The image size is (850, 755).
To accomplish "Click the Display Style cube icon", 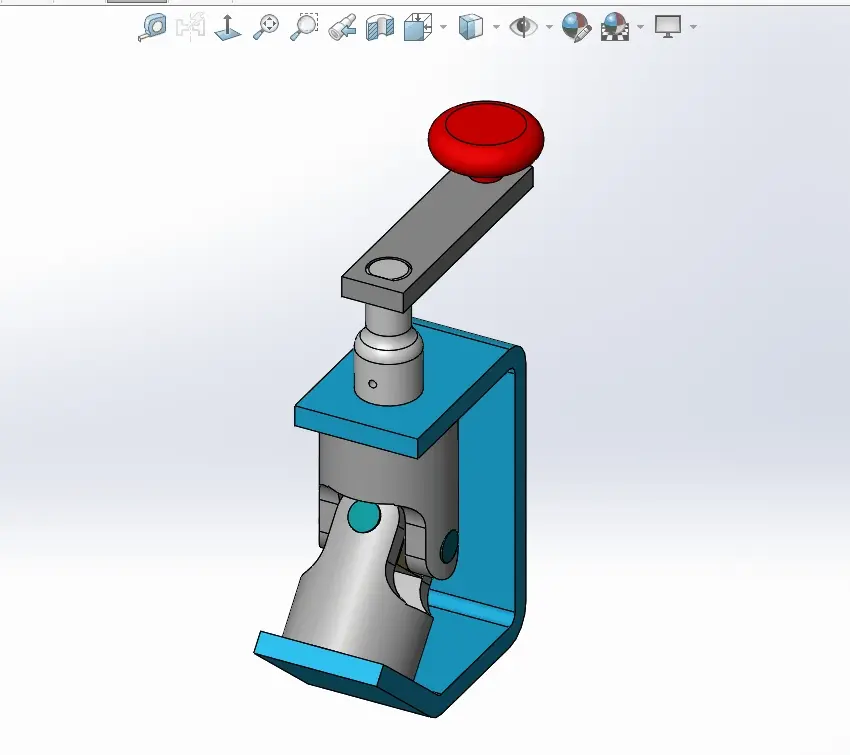I will click(x=471, y=27).
